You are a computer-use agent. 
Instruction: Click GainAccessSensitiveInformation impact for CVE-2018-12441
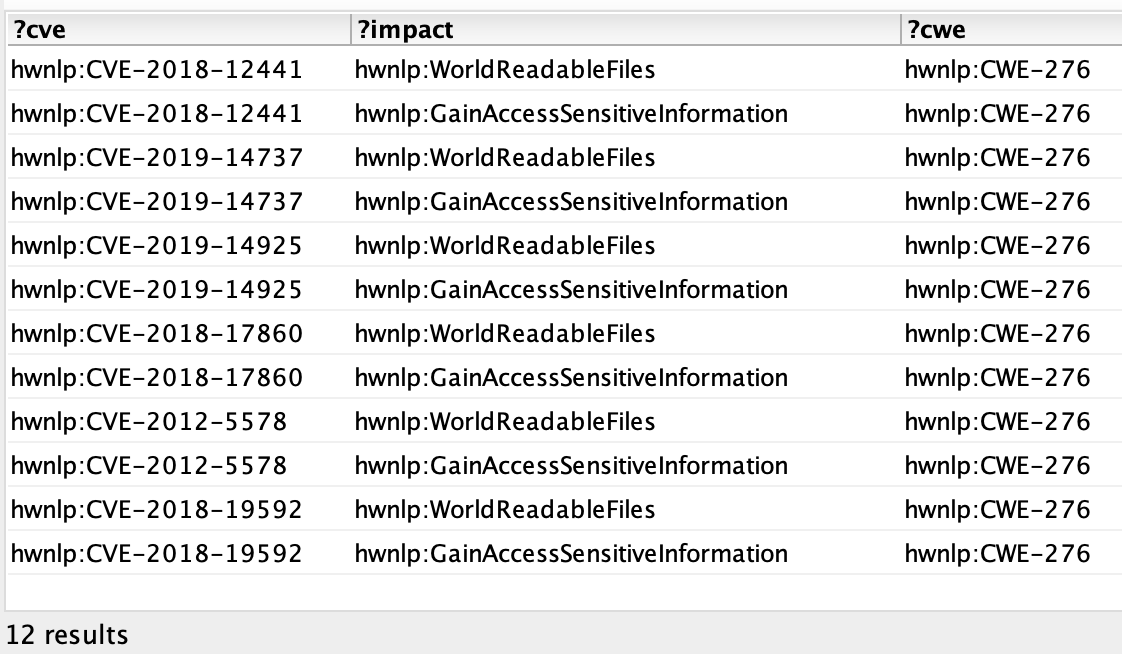571,114
